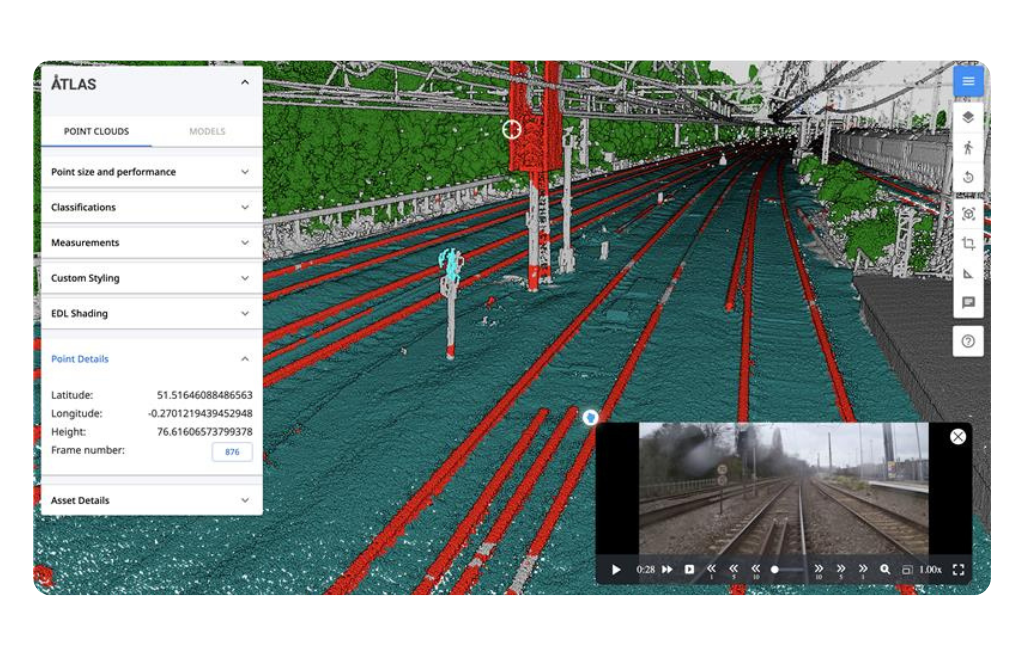This screenshot has width=1024, height=649.
Task: Click the layers icon in right toolbar
Action: pos(967,116)
